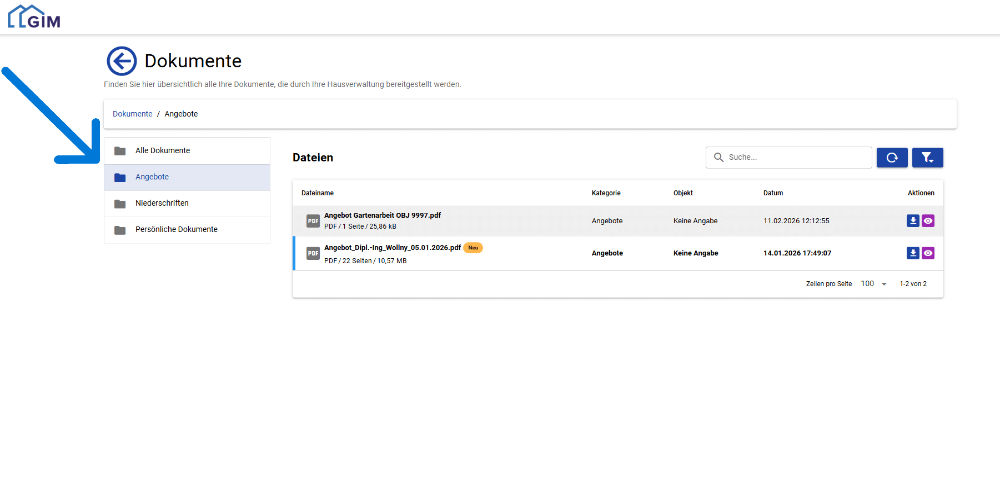Click PDF icon of Angebot Gartenarbeit file
The height and width of the screenshot is (500, 1000).
click(313, 221)
